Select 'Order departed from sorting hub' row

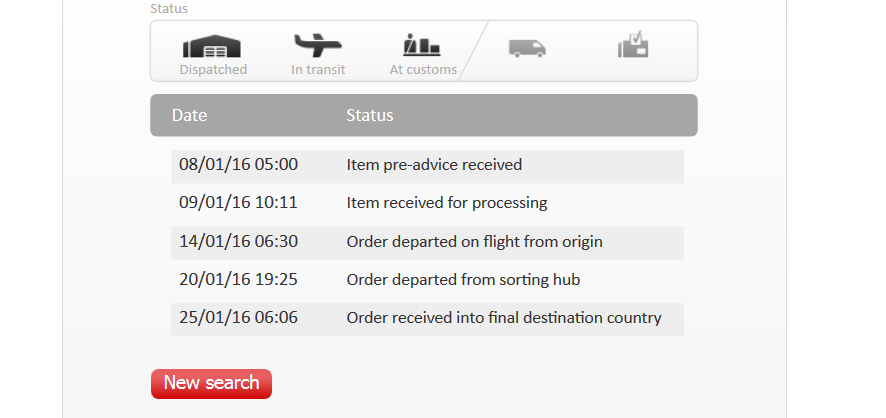[x=463, y=280]
